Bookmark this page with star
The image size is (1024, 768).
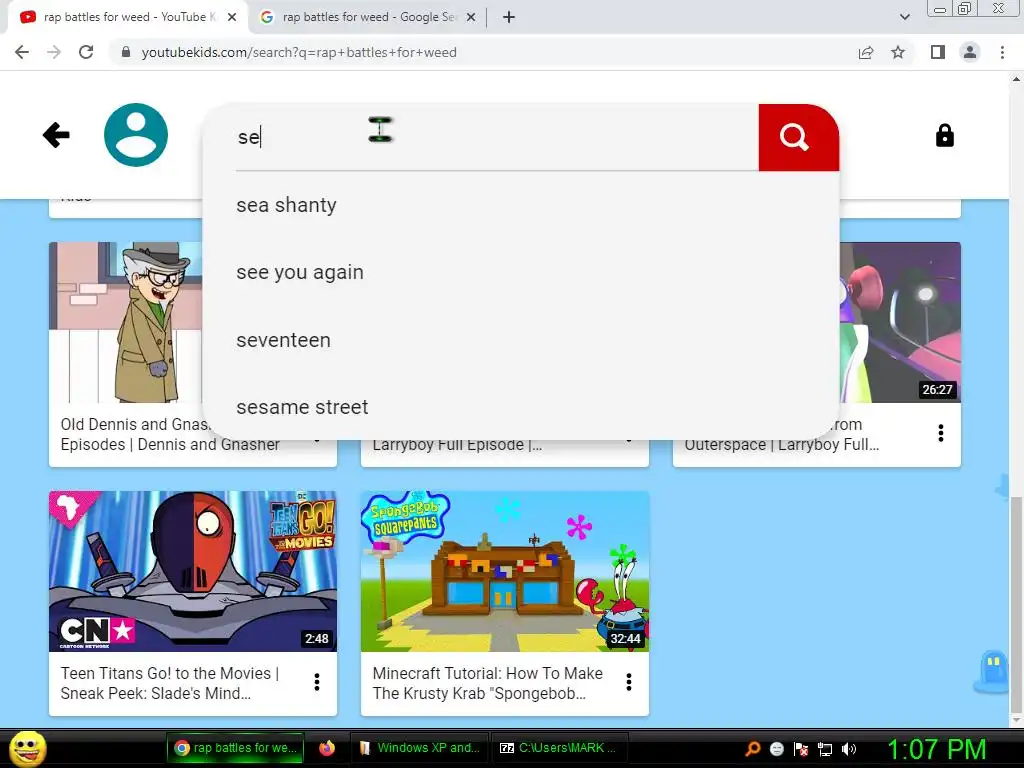click(x=898, y=52)
